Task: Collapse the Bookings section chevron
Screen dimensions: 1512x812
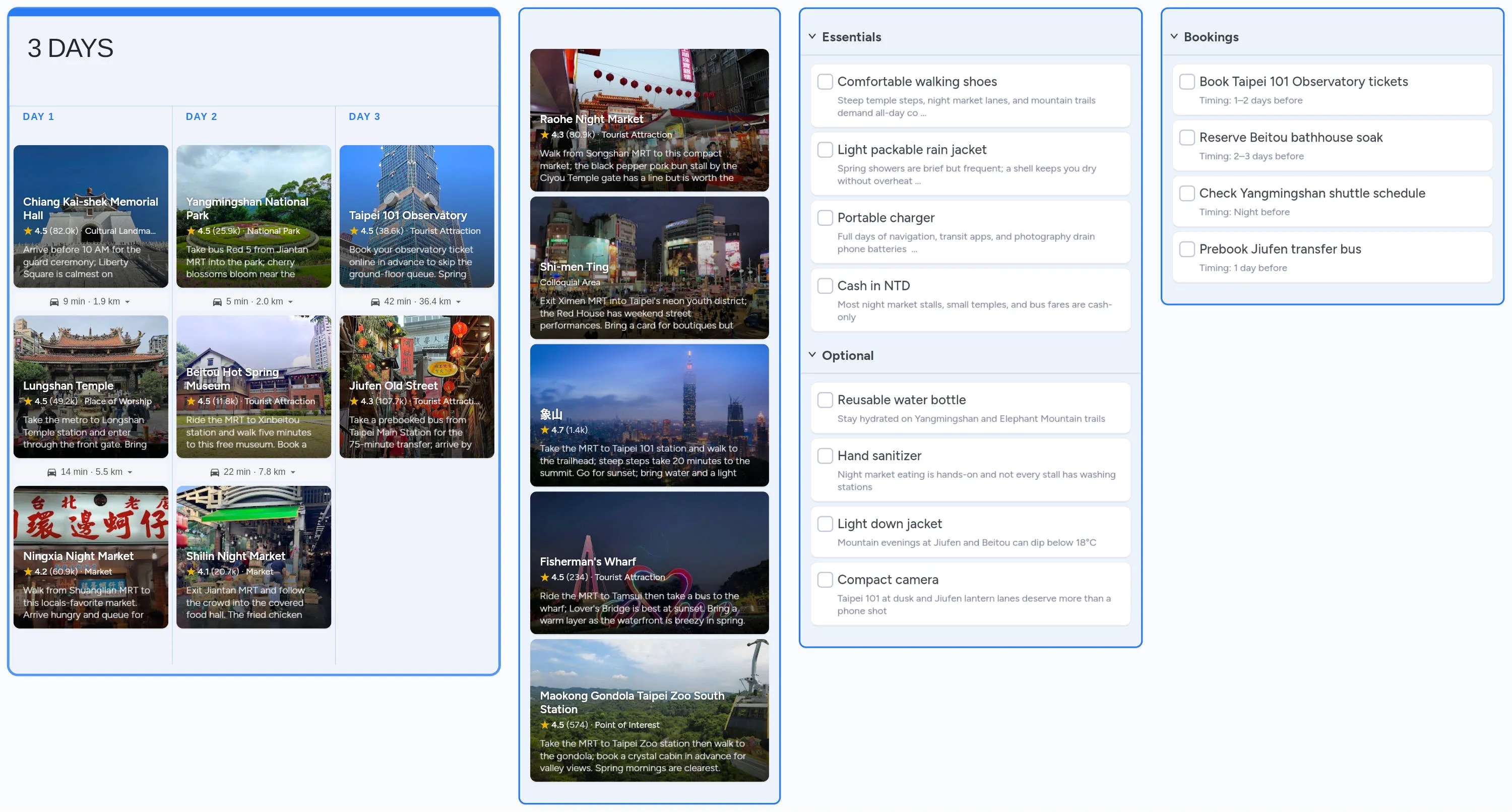Action: coord(1174,36)
